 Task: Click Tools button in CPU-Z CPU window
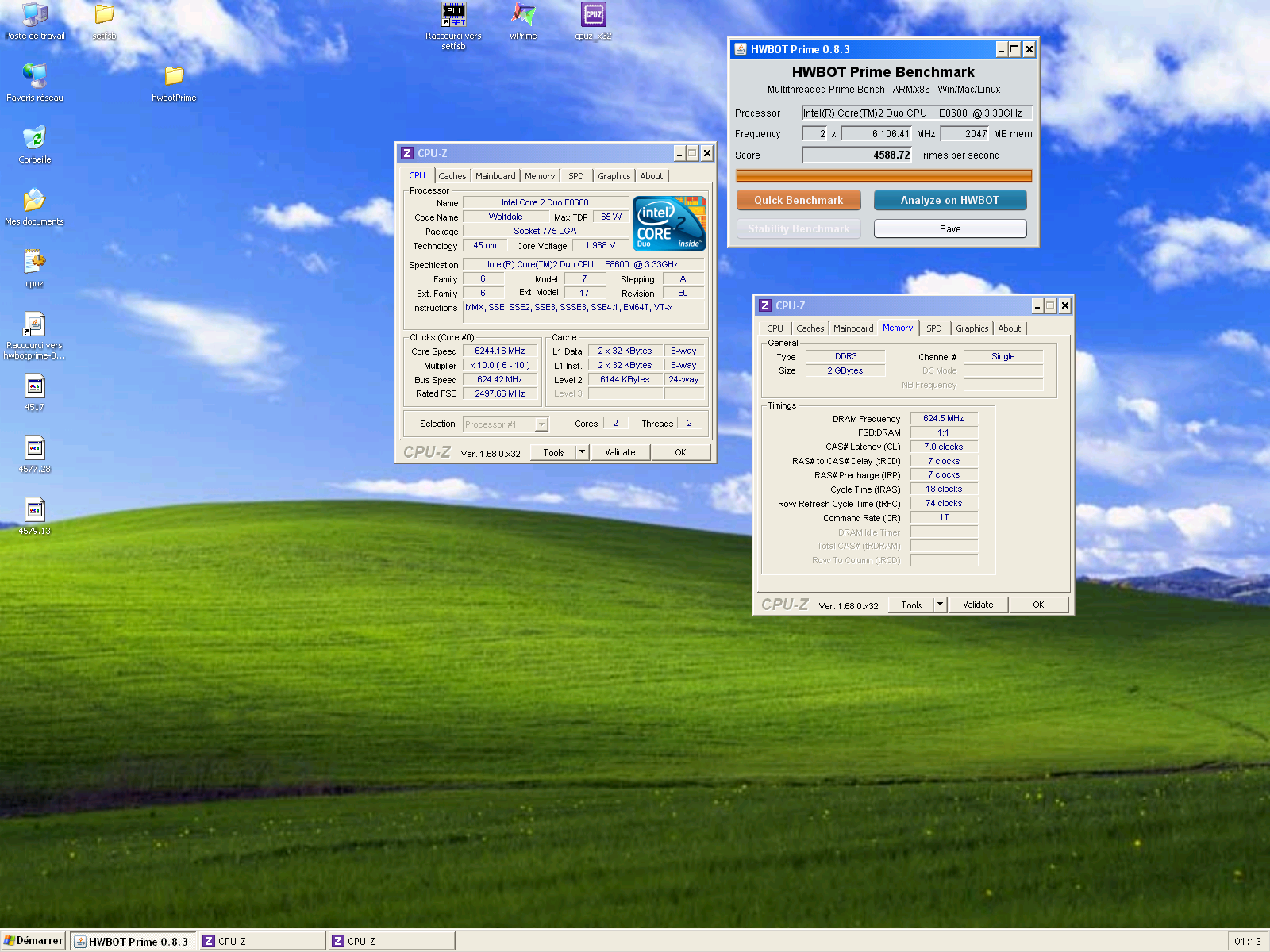[x=553, y=452]
